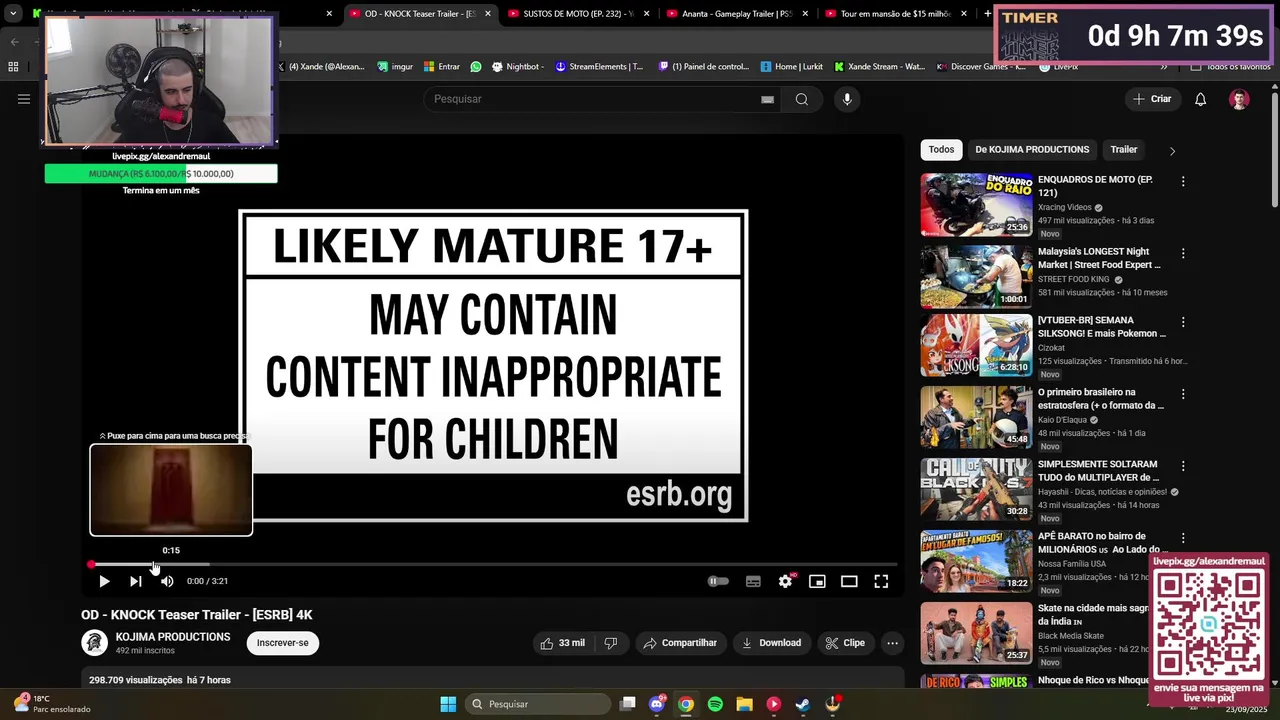Image resolution: width=1280 pixels, height=720 pixels.
Task: Open Home | Lurkit bookmark
Action: (792, 67)
